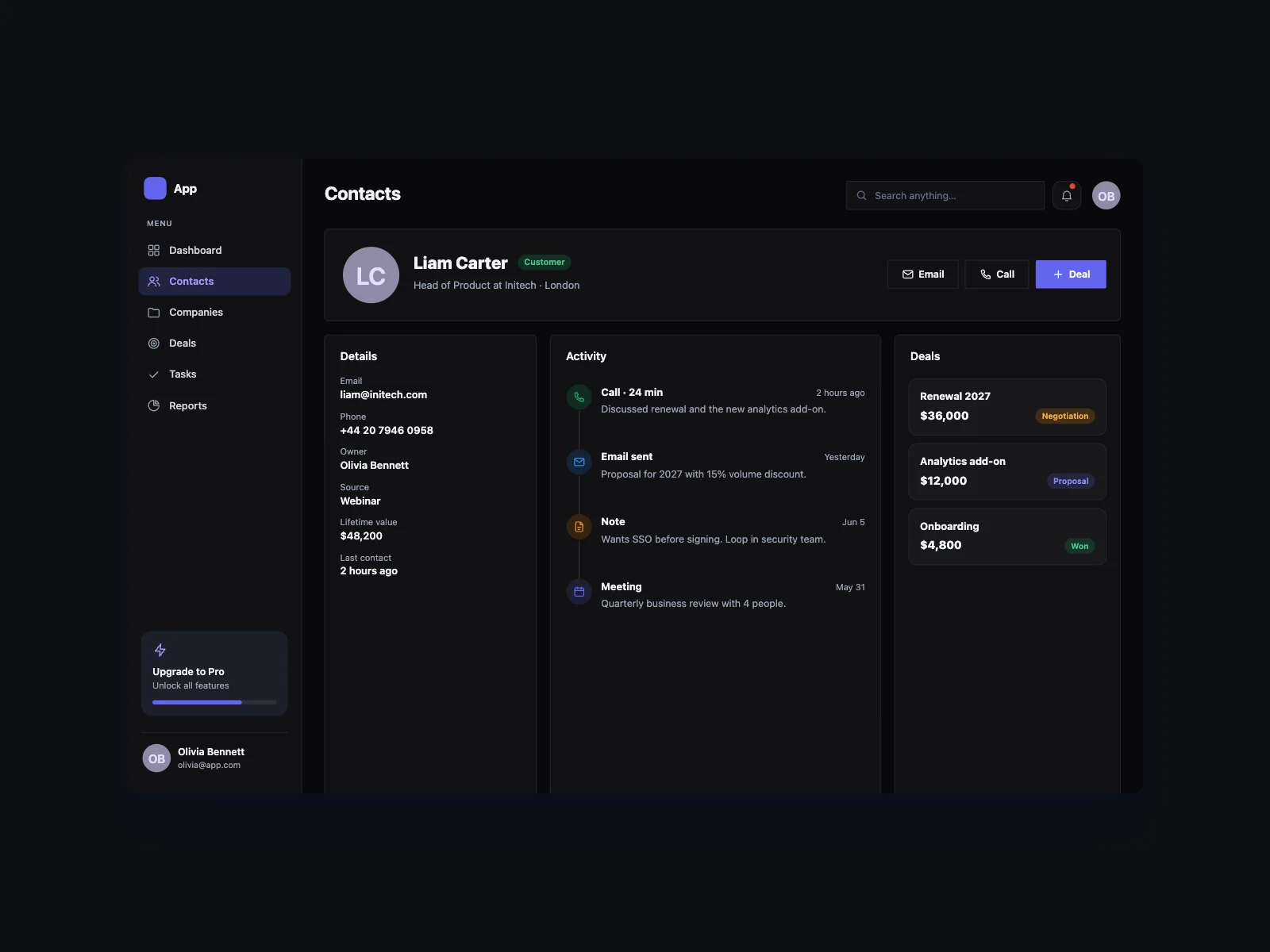Click the Won stage badge

pos(1079,546)
